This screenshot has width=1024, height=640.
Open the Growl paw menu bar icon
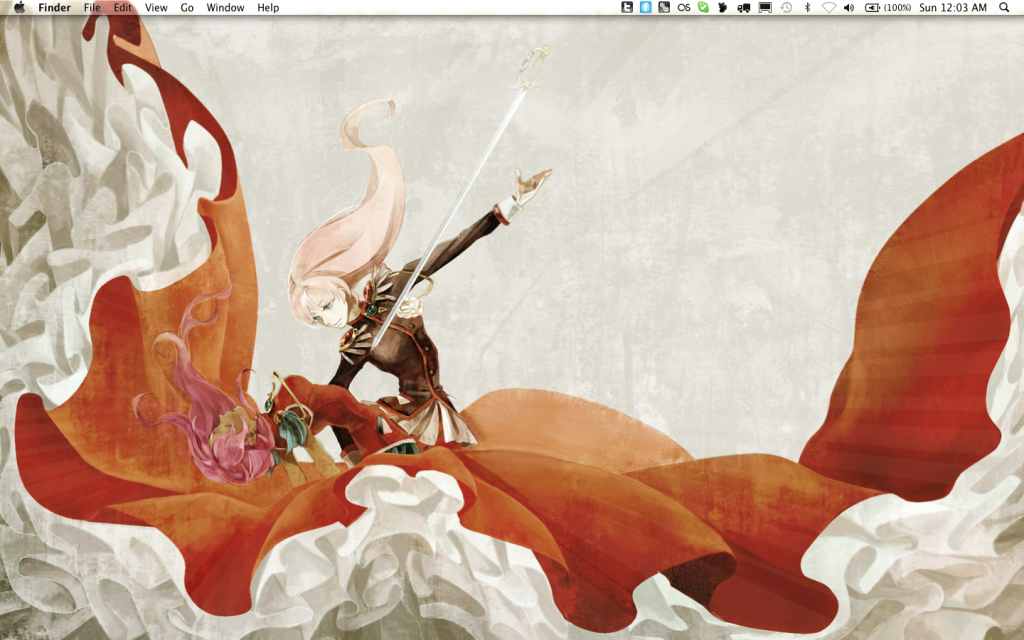click(723, 8)
